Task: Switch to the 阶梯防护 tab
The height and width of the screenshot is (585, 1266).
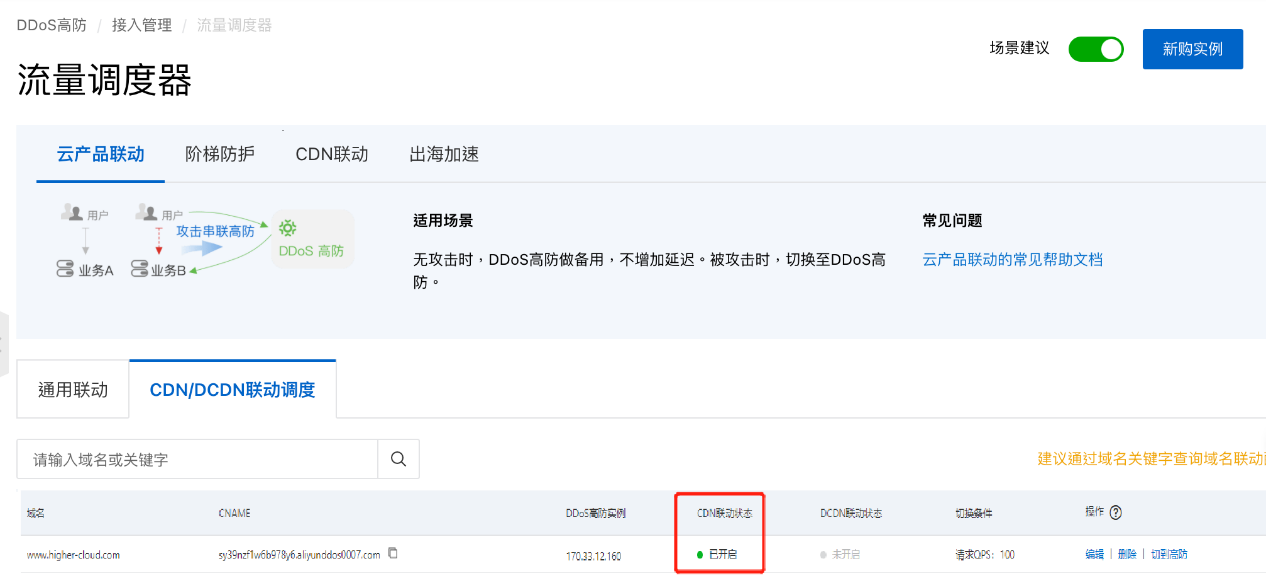Action: pyautogui.click(x=220, y=154)
